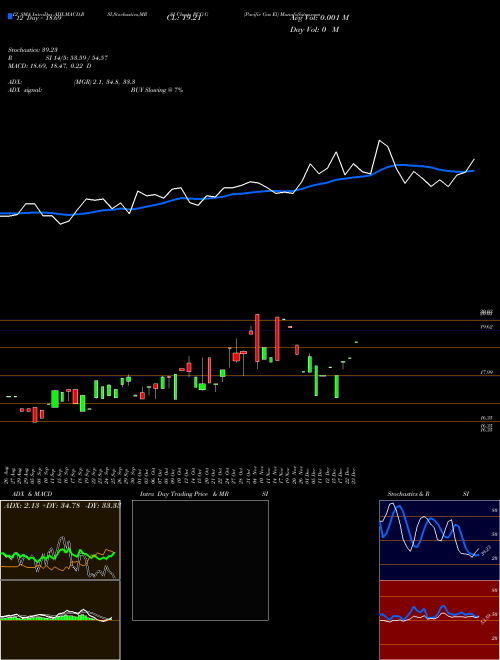This screenshot has width=500, height=660.
Task: Select the 'BUY Slowing @ 7%' ADX signal
Action: (x=157, y=90)
